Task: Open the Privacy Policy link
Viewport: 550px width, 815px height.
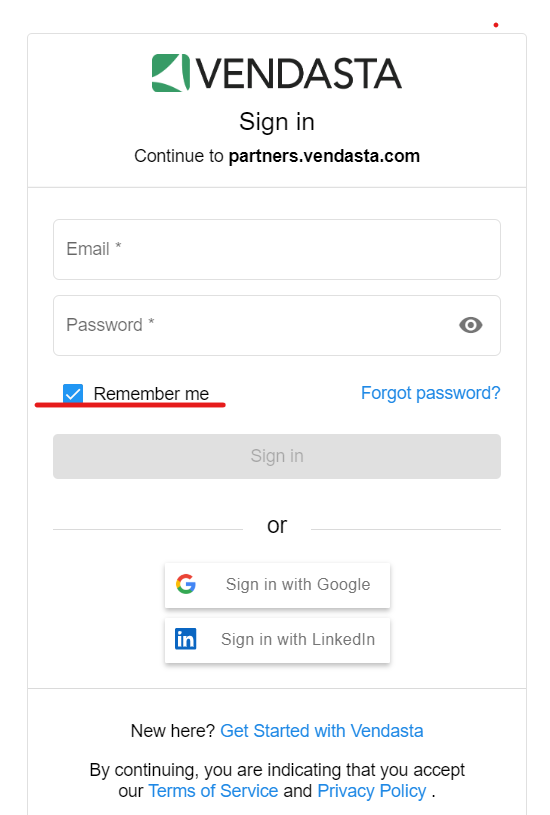Action: coord(372,791)
